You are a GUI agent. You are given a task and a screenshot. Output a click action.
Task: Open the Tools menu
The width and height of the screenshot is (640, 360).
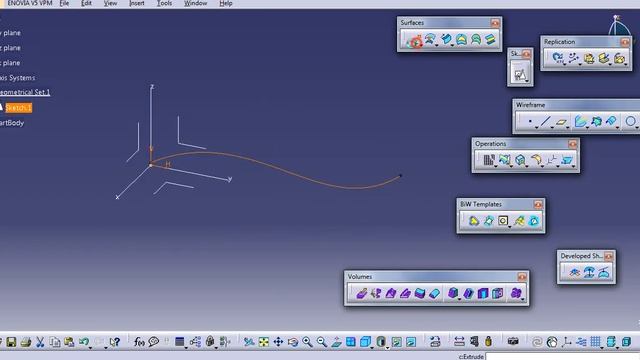164,3
